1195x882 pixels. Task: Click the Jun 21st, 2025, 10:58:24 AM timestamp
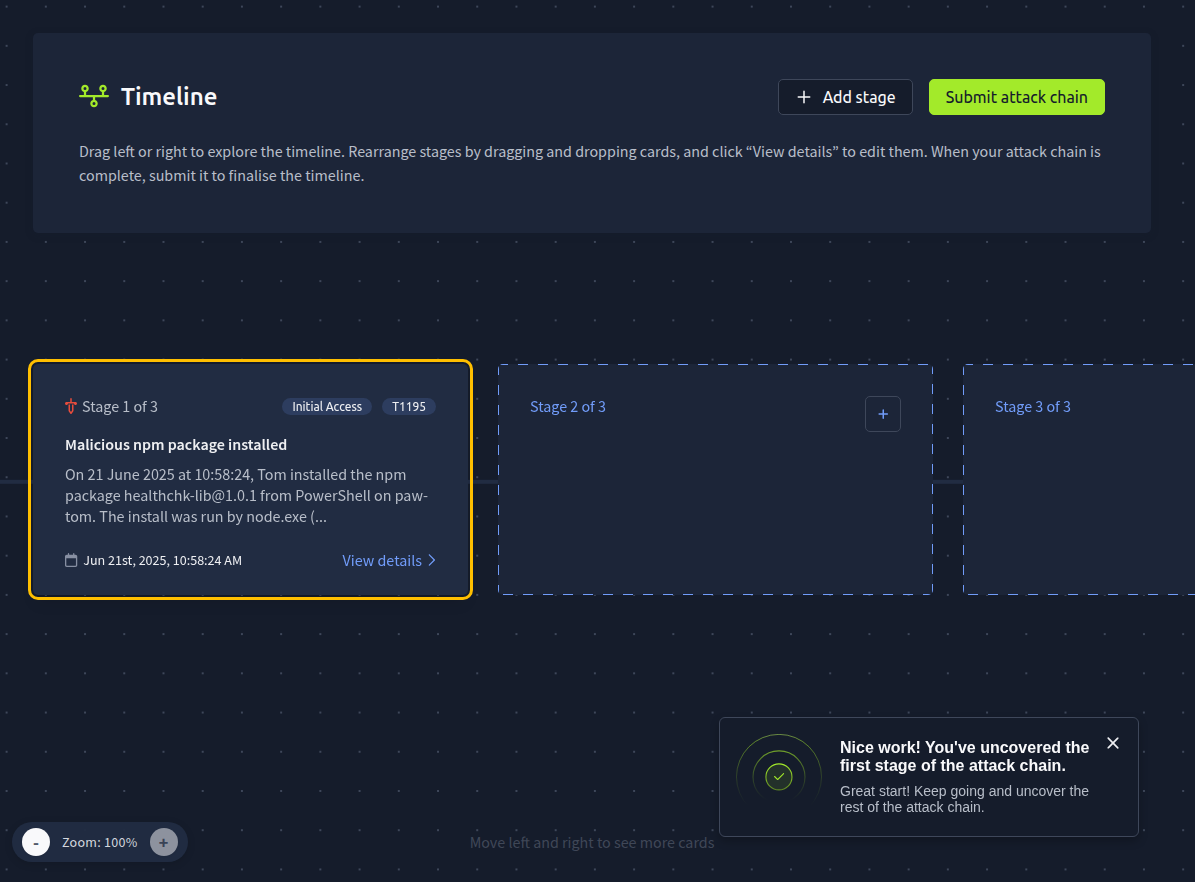coord(162,560)
